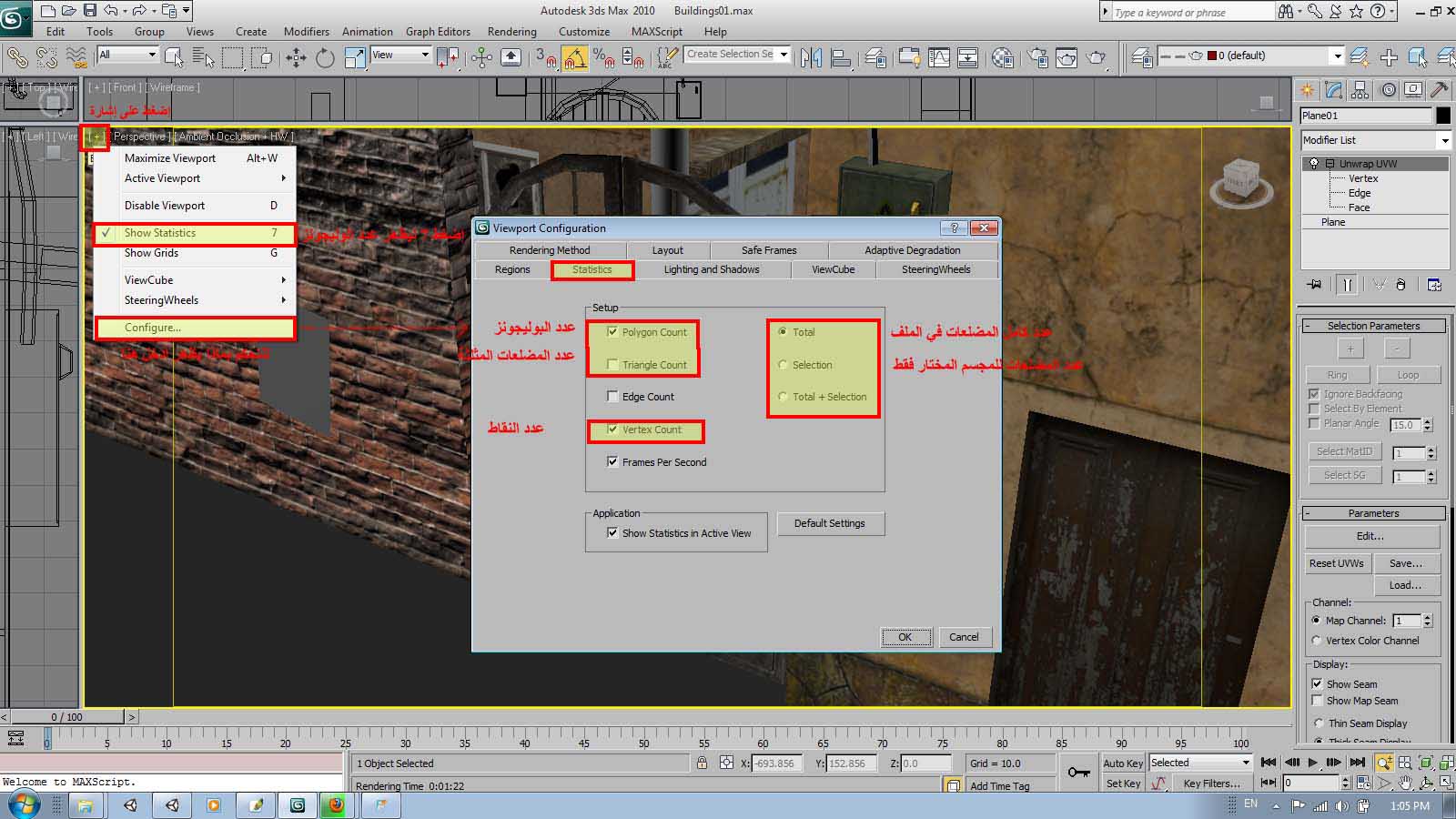Viewport: 1456px width, 819px height.
Task: Open the selection filter All dropdown
Action: point(127,56)
